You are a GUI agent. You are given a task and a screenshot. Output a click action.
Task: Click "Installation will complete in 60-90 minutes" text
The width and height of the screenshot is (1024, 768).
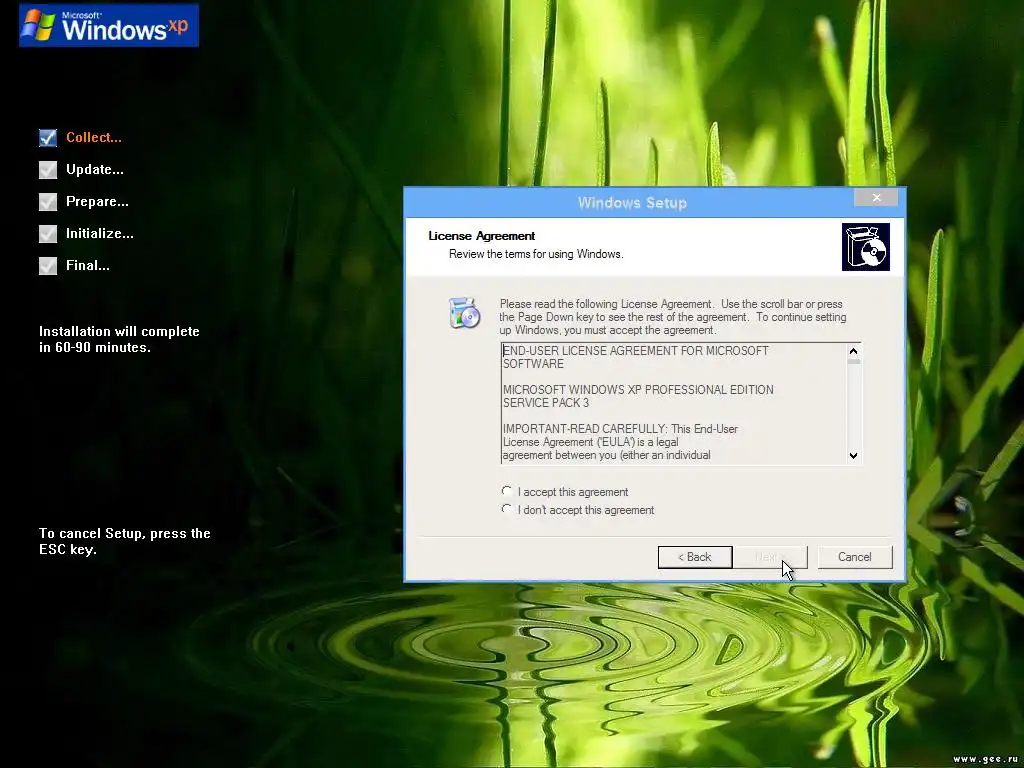click(x=120, y=339)
